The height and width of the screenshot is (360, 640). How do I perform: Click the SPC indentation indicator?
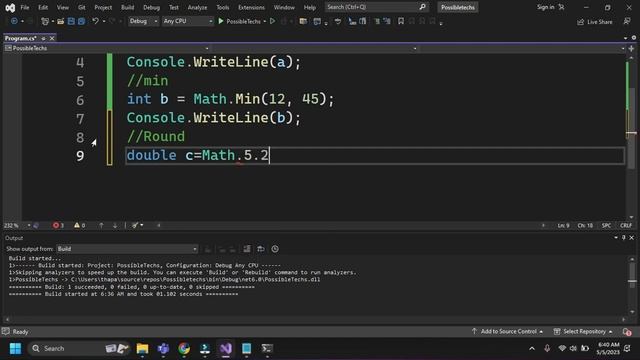[606, 225]
